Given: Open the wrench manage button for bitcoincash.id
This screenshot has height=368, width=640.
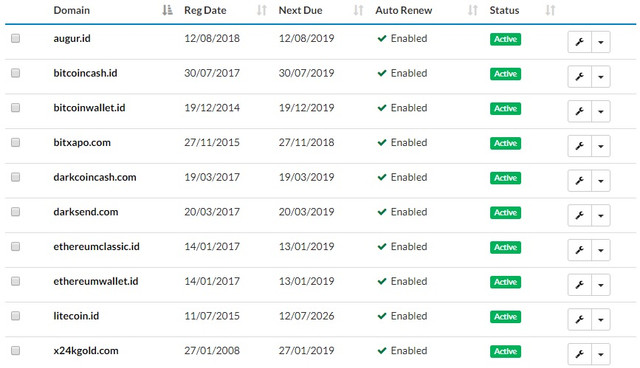Looking at the screenshot, I should pyautogui.click(x=579, y=77).
